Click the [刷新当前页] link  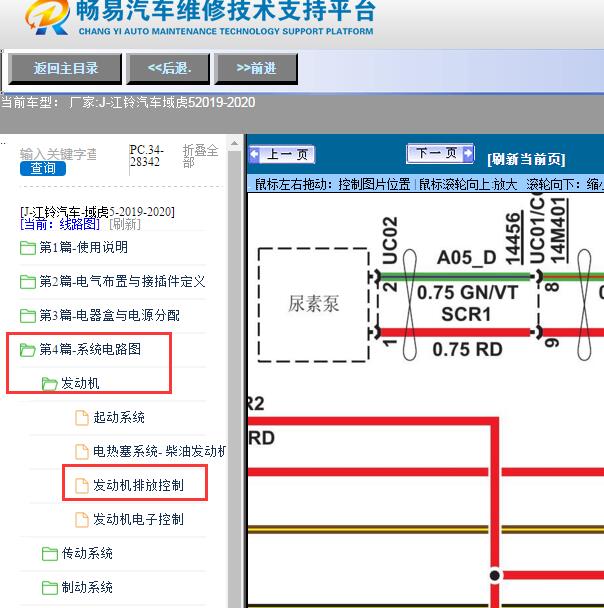tap(526, 159)
